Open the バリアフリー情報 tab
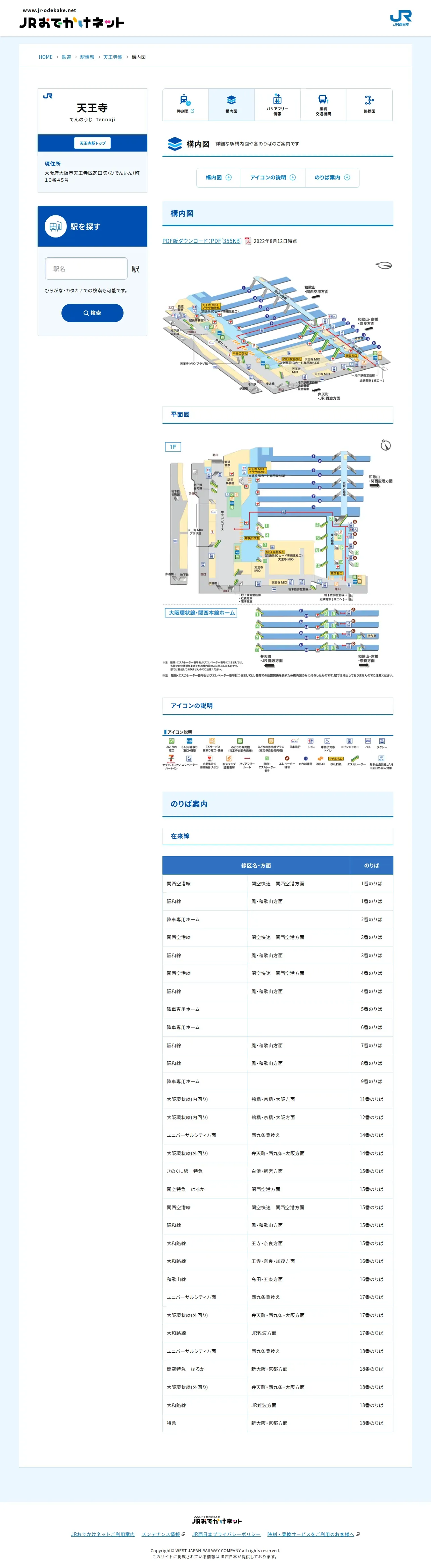Screen dimensions: 431x1568 coord(277,105)
